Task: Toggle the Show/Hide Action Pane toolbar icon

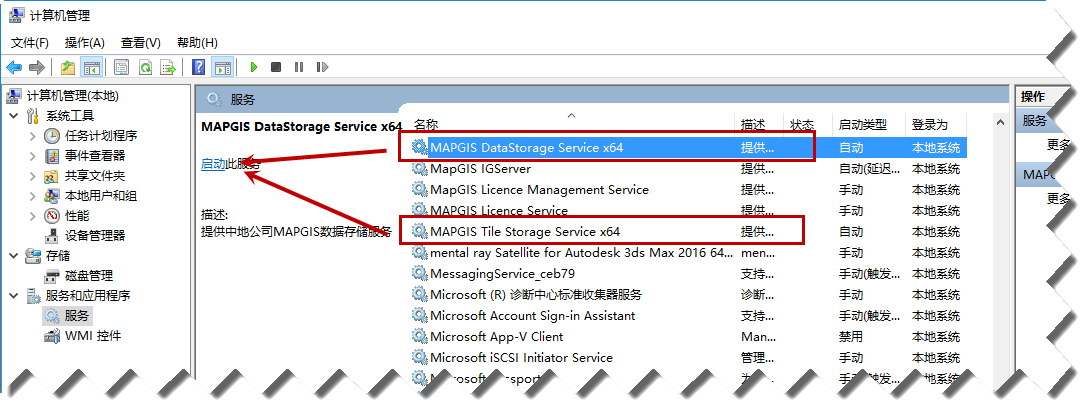Action: (222, 67)
